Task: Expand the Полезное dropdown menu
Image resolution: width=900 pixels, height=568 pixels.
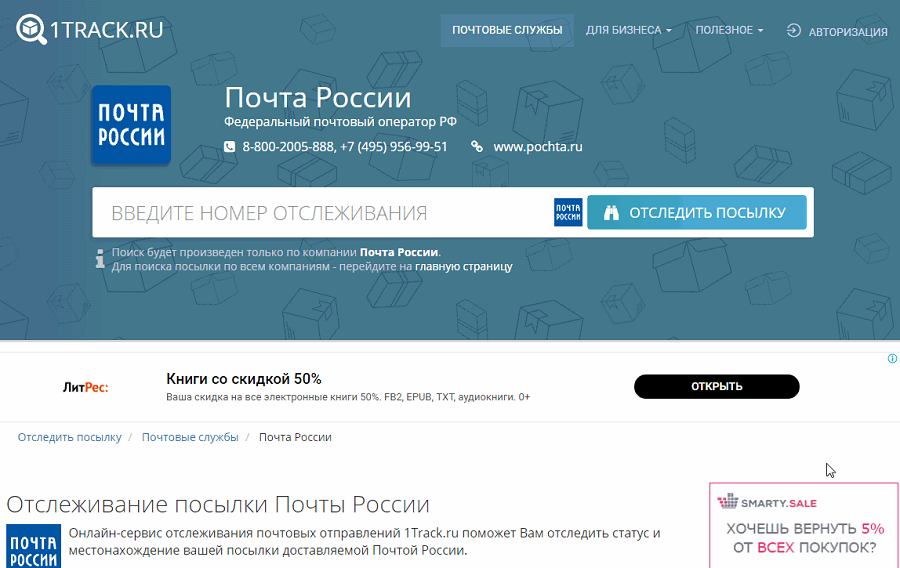Action: [729, 30]
